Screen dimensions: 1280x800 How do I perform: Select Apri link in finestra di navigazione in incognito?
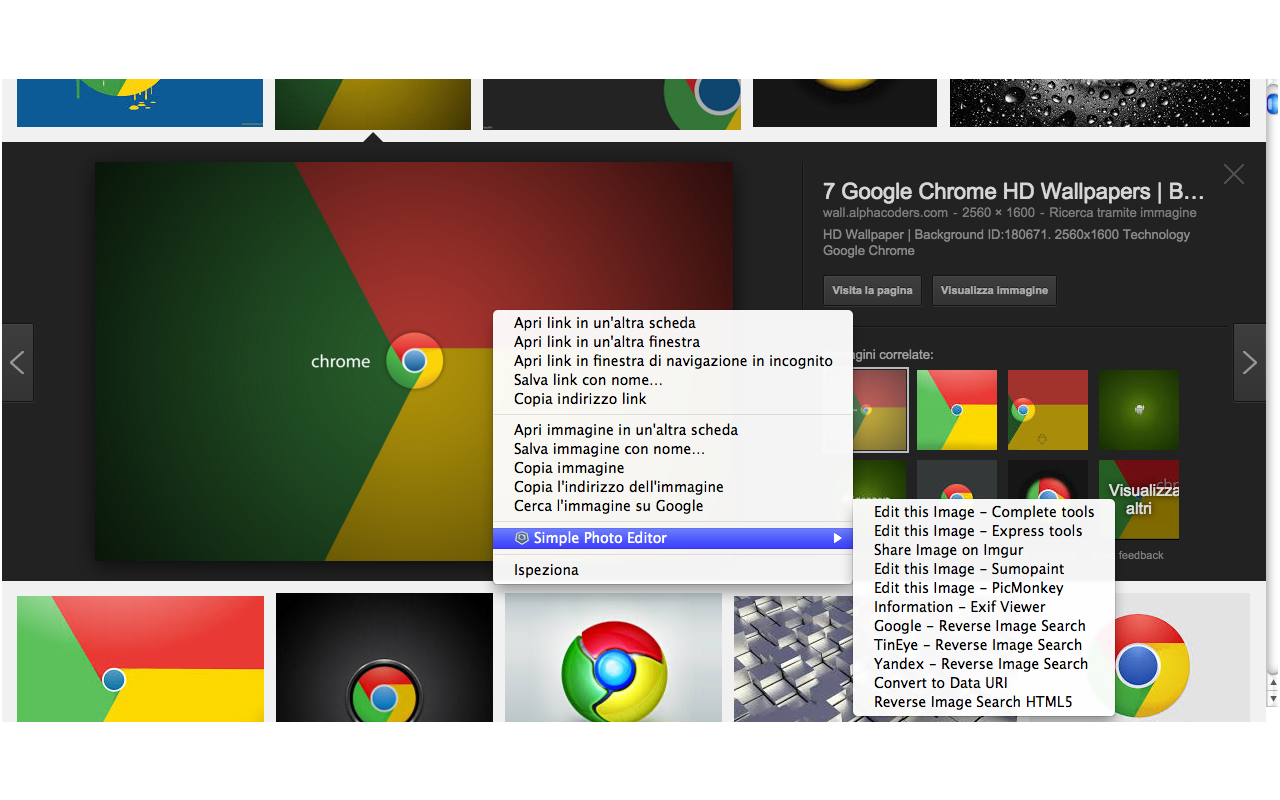pyautogui.click(x=673, y=361)
